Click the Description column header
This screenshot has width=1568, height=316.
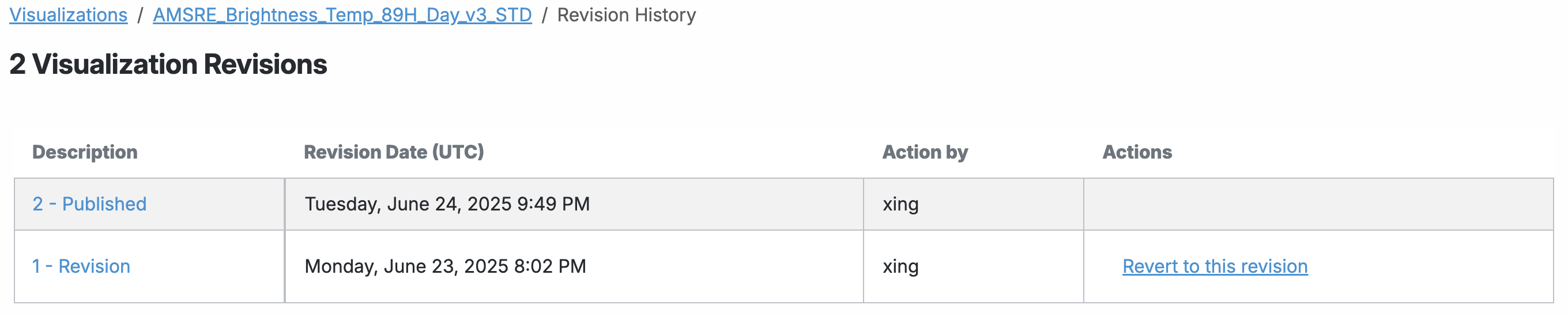(85, 152)
